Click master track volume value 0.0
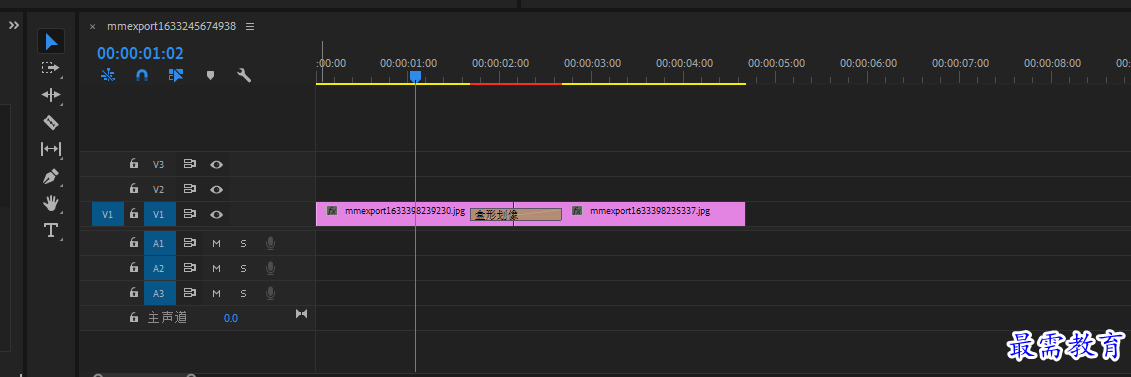This screenshot has width=1131, height=377. pyautogui.click(x=231, y=318)
